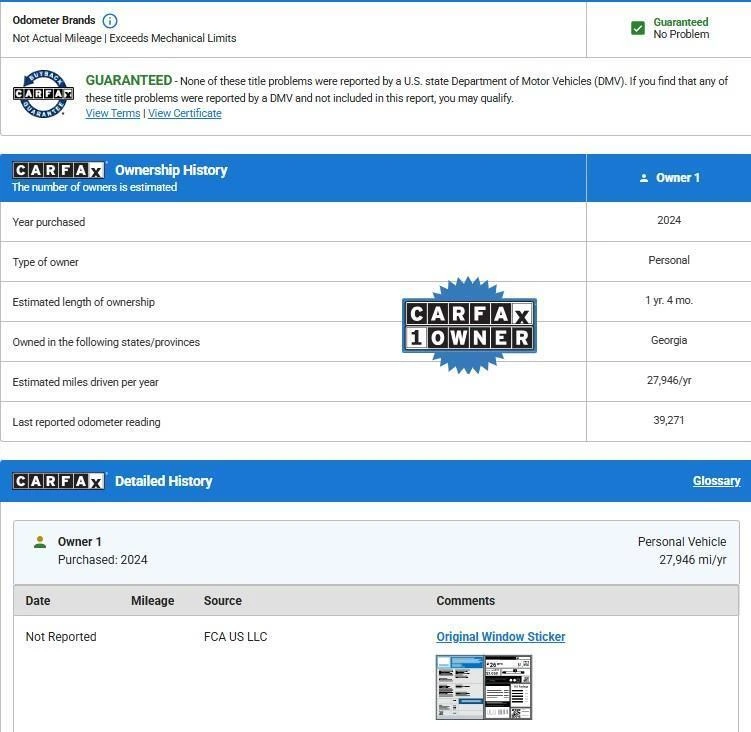Click the Last reported odometer reading row
The width and height of the screenshot is (751, 732).
coord(86,422)
